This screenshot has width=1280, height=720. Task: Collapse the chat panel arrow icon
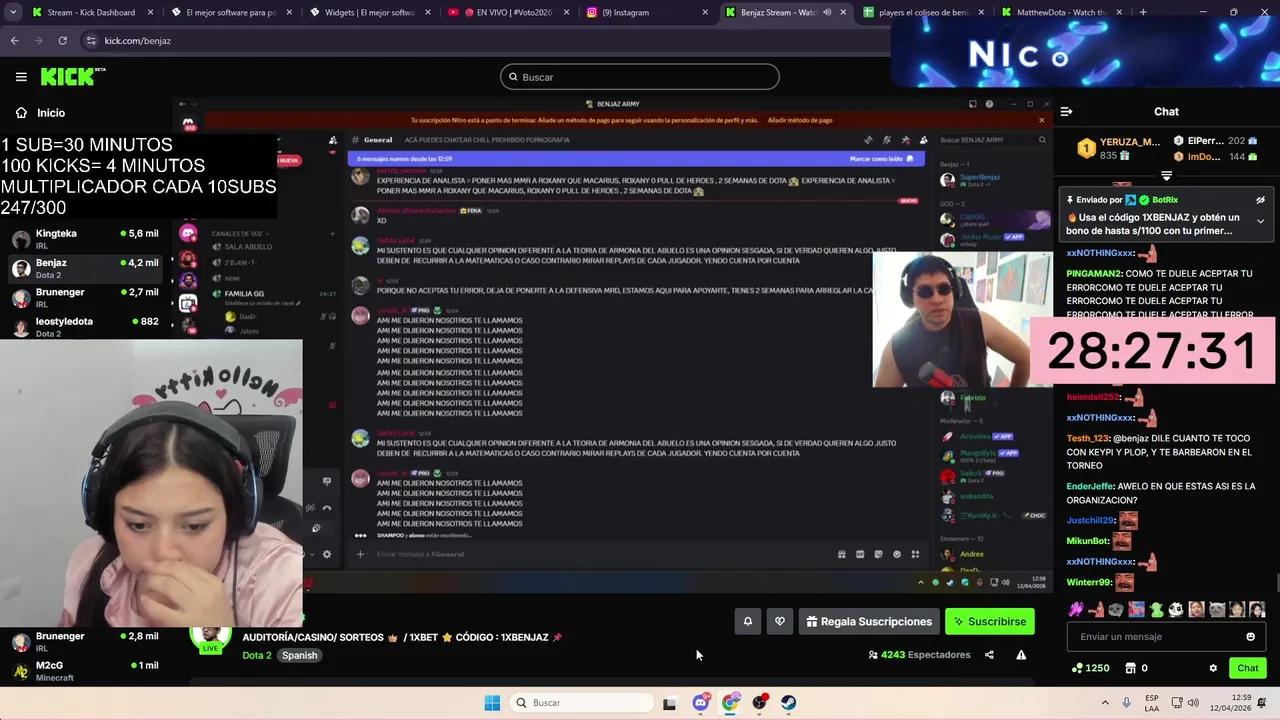click(1066, 112)
